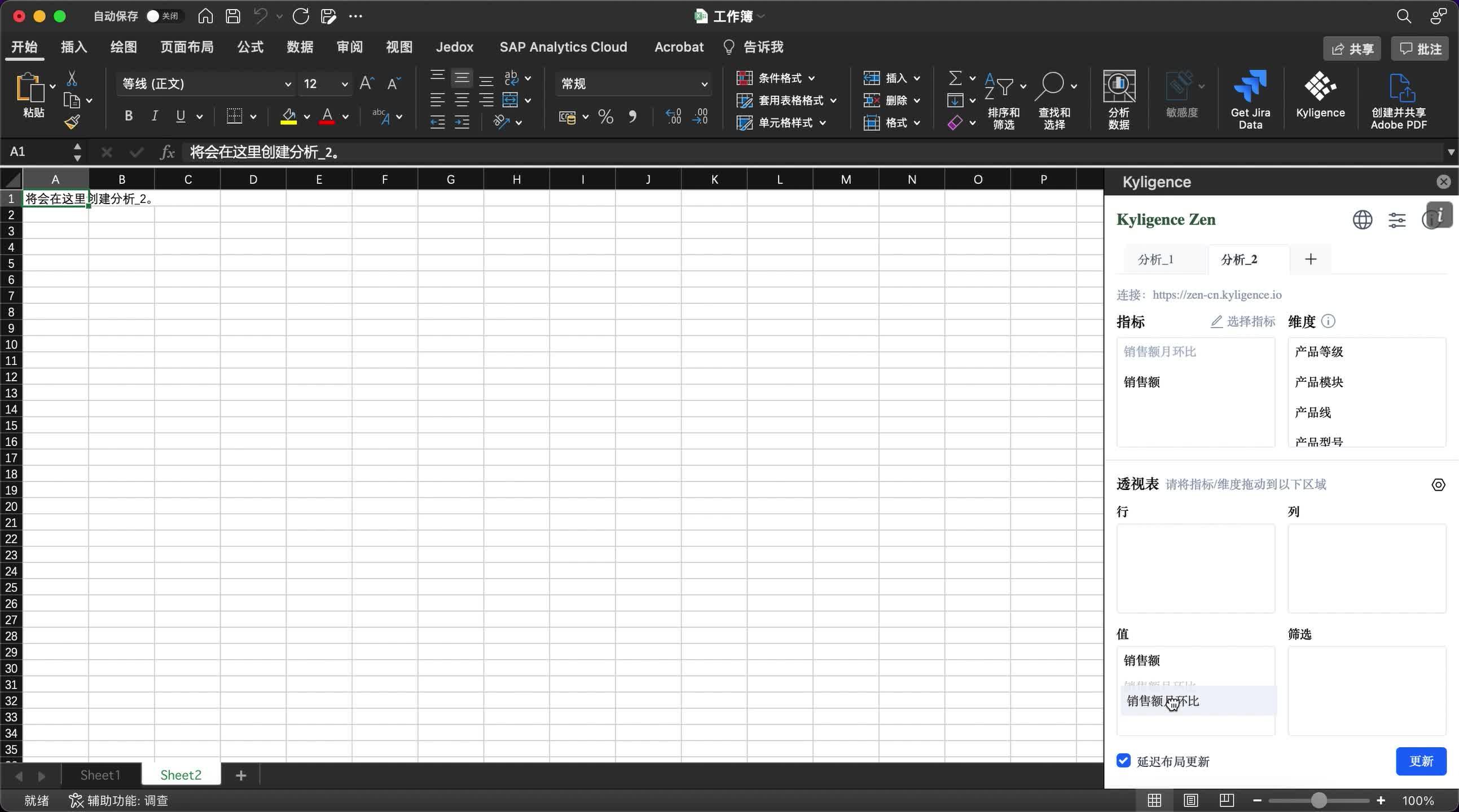Expand the 套用表格格式 dropdown
The image size is (1459, 812).
(x=833, y=101)
